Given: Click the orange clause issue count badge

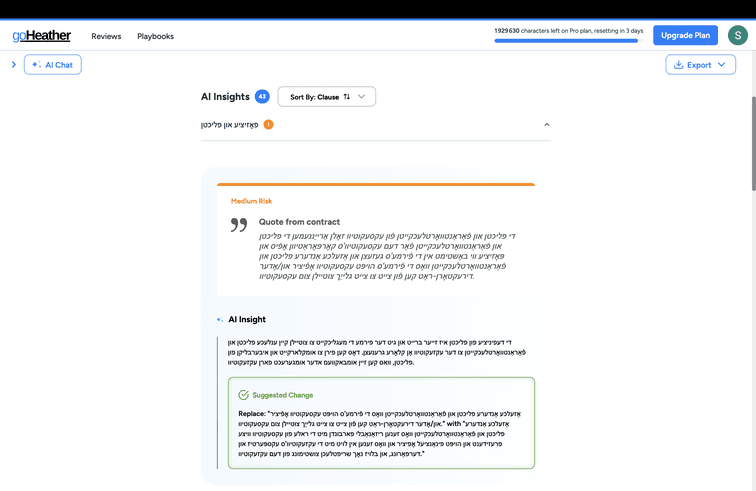Looking at the screenshot, I should pos(269,124).
